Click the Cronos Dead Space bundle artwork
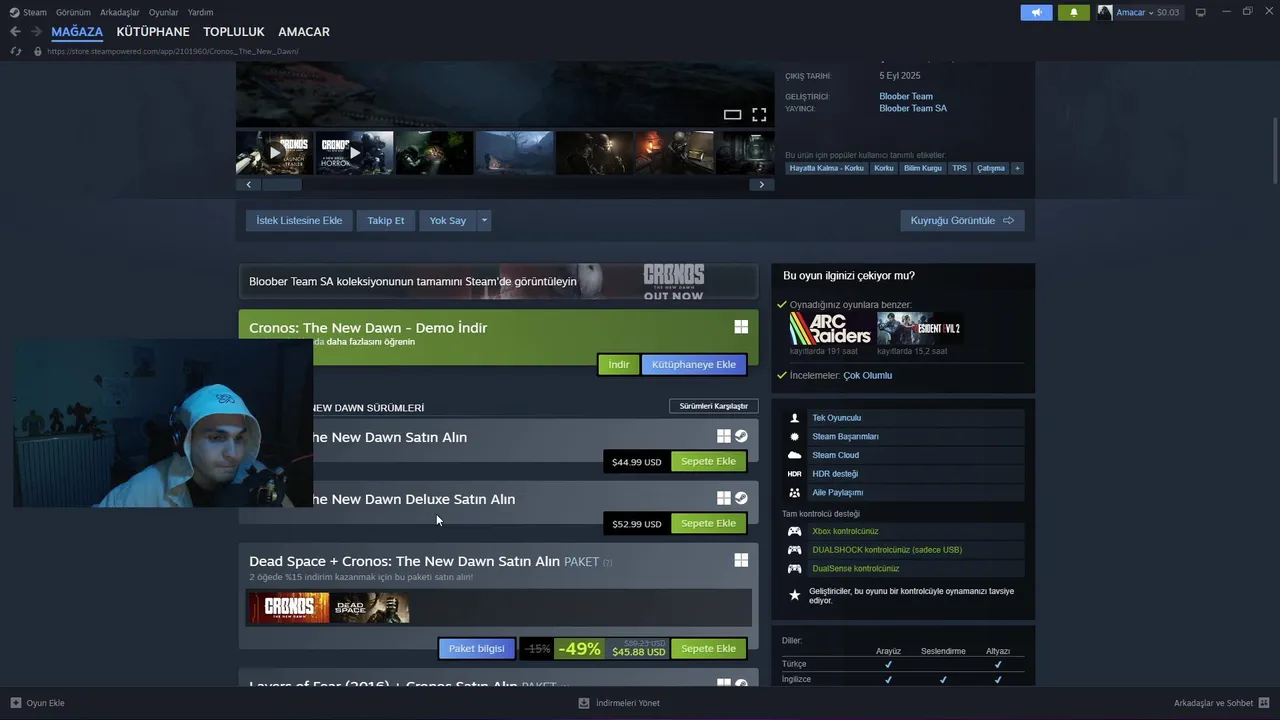The height and width of the screenshot is (720, 1280). click(329, 607)
